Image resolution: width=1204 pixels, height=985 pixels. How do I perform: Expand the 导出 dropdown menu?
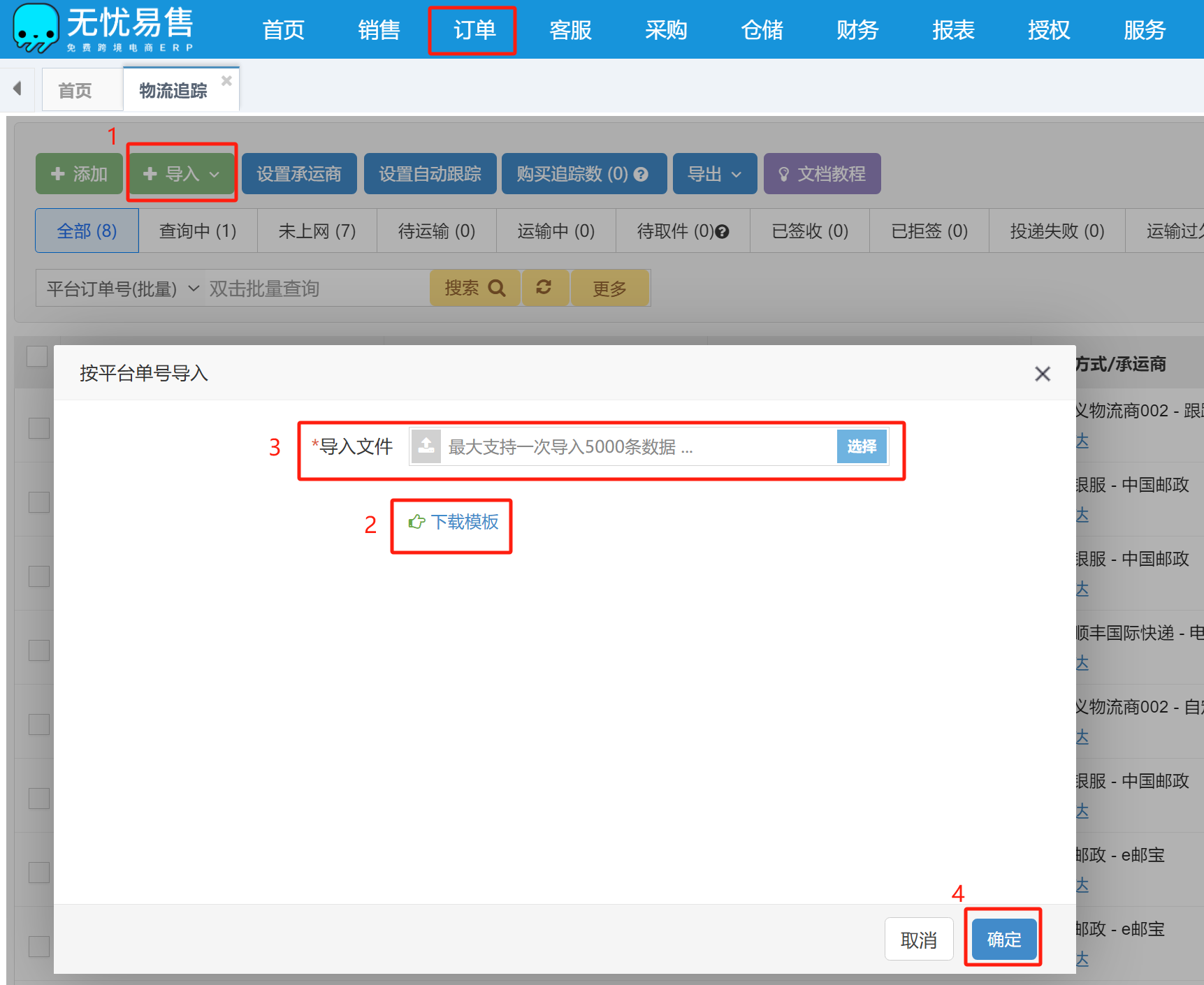coord(714,174)
